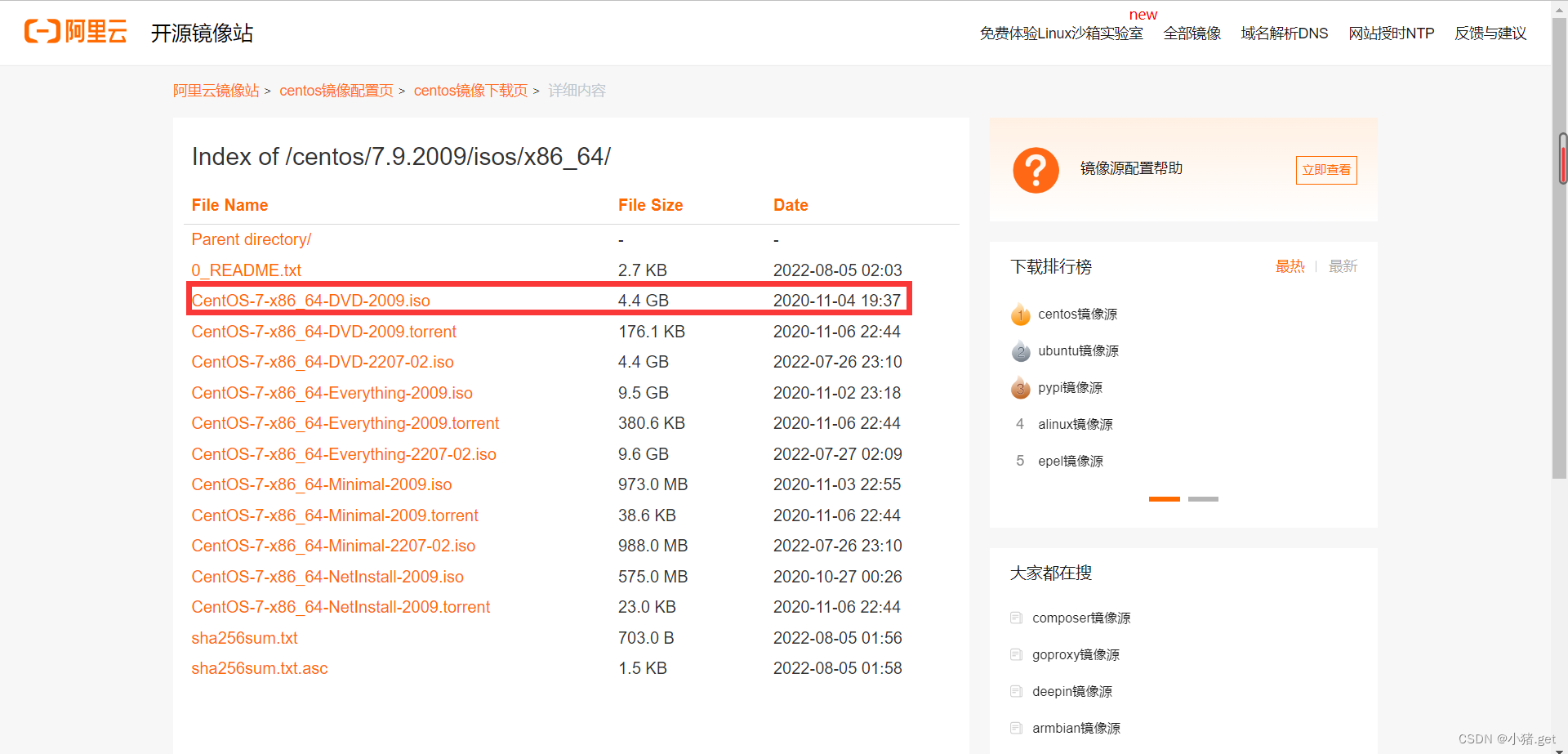Go to 阿里云镜像站 breadcrumb
The image size is (1568, 754).
coord(216,91)
